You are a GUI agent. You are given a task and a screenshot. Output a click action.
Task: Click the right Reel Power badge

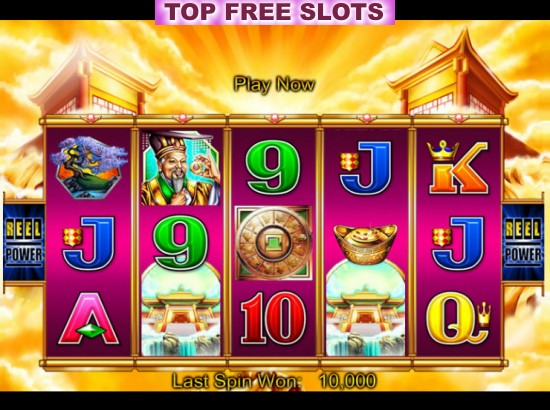(x=523, y=243)
